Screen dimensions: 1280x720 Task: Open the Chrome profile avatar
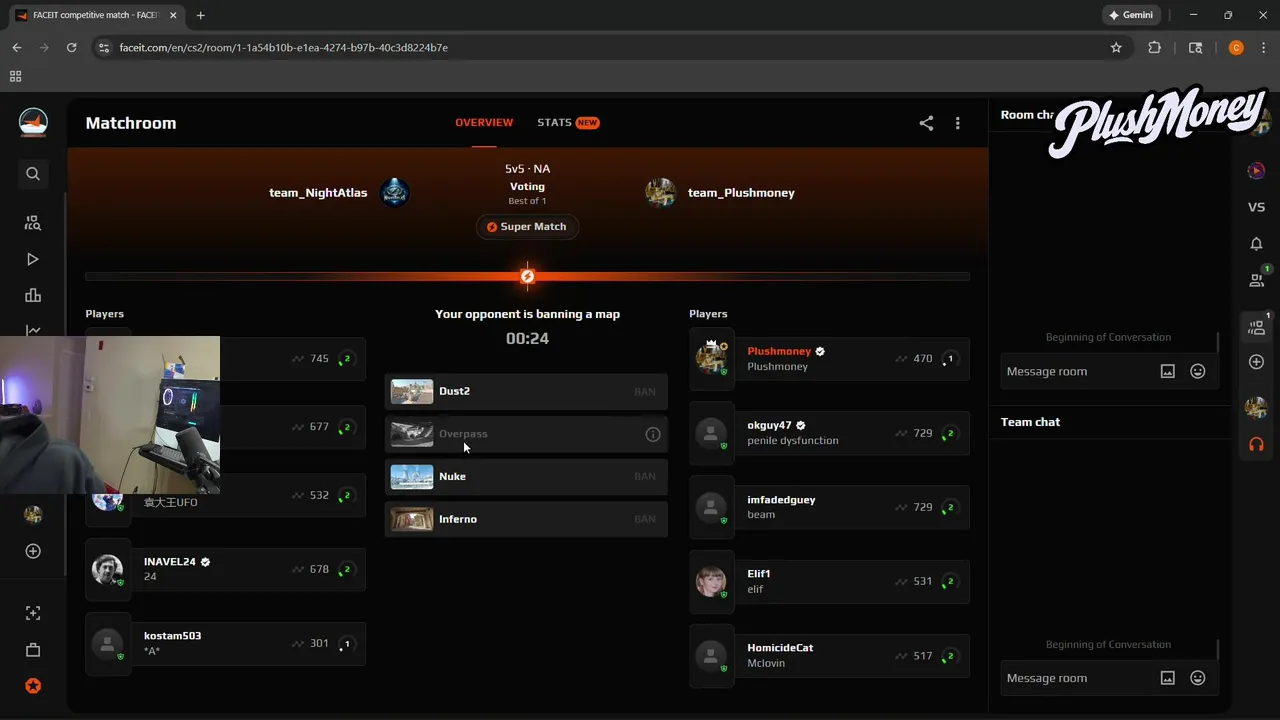[x=1236, y=47]
